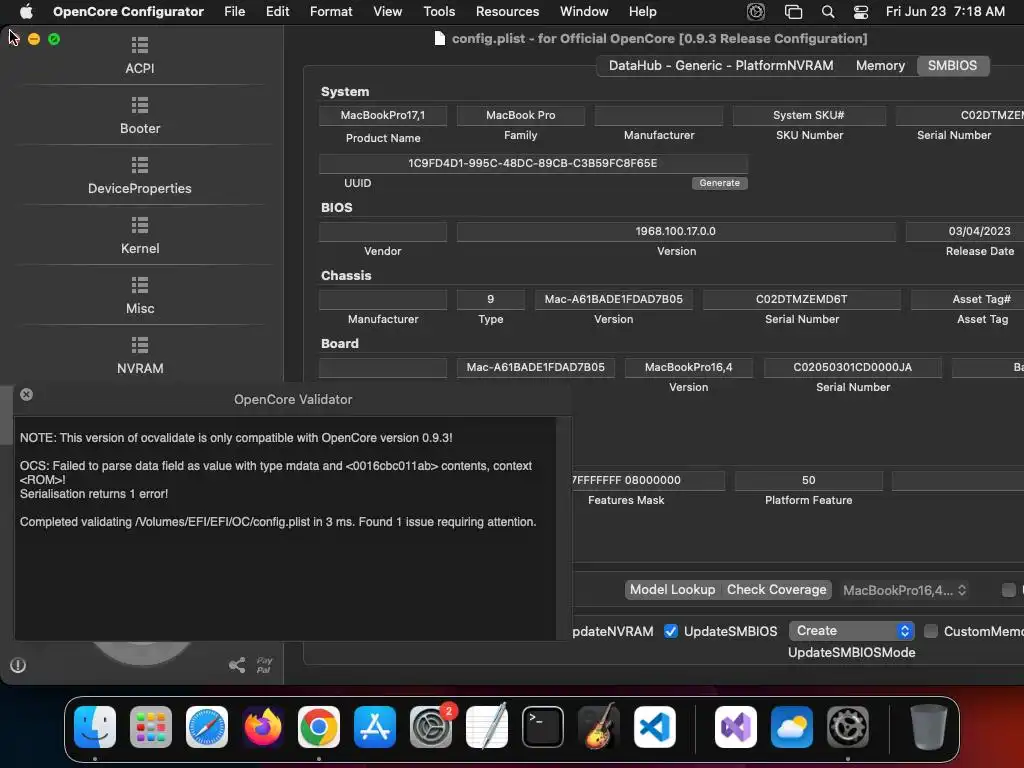Screen dimensions: 1024x768
Task: Open the Weather app from the Dock
Action: 792,727
